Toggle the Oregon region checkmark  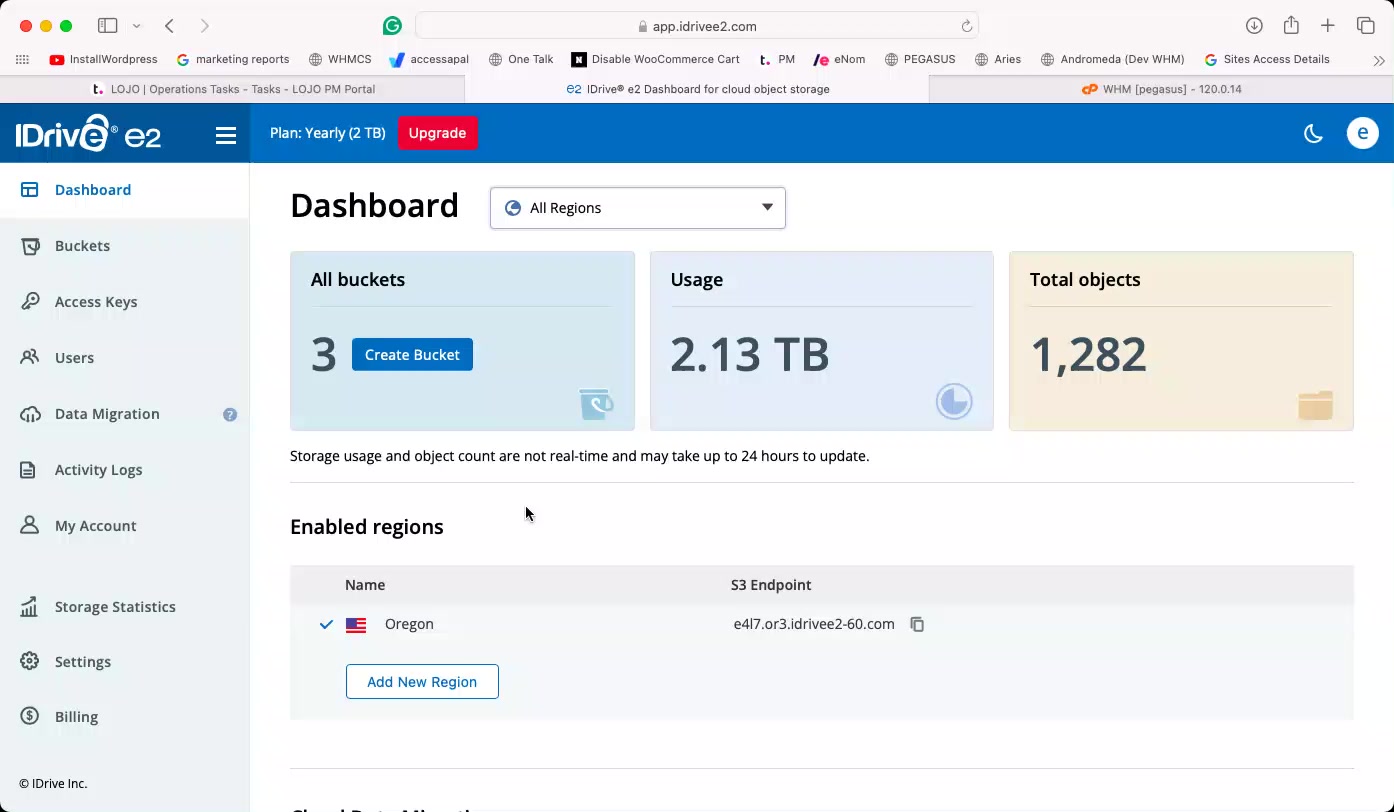326,624
